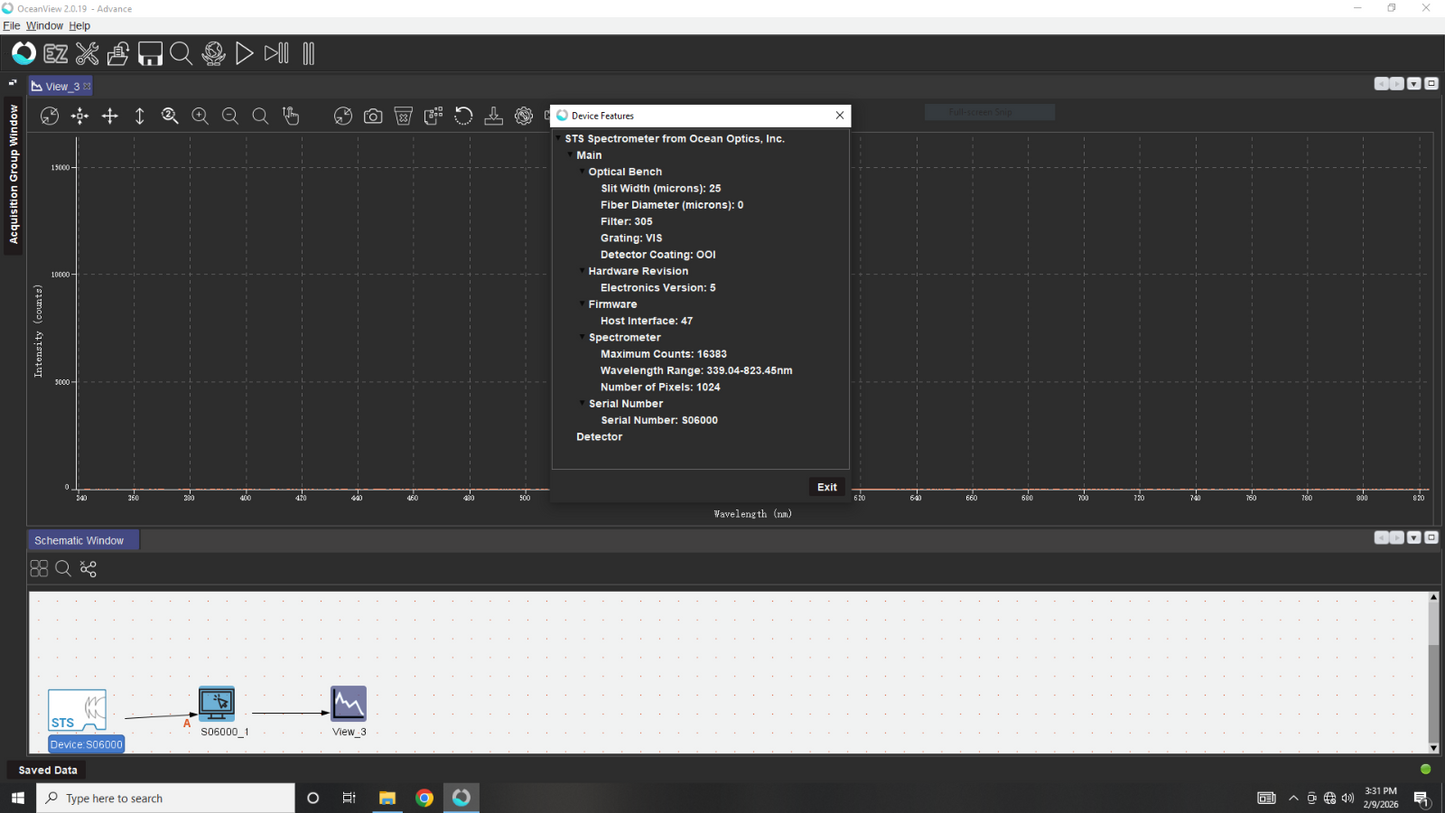Open the graph panel dropdown arrow at top right
This screenshot has width=1445, height=813.
pyautogui.click(x=1414, y=84)
